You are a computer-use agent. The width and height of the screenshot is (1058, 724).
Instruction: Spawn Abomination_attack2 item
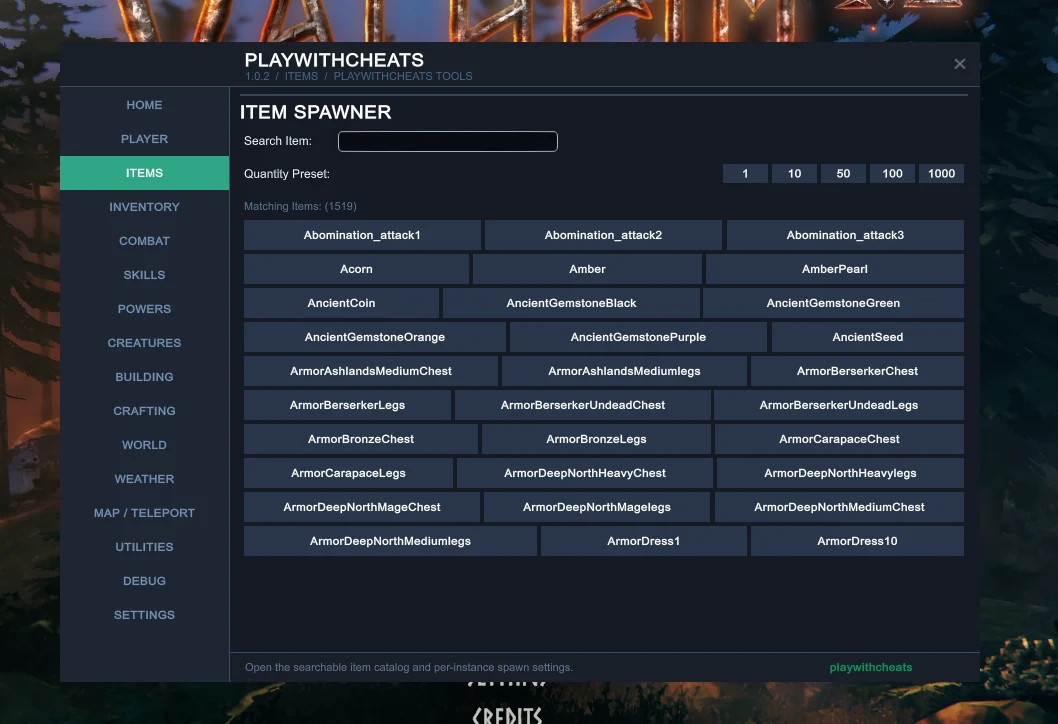(603, 235)
